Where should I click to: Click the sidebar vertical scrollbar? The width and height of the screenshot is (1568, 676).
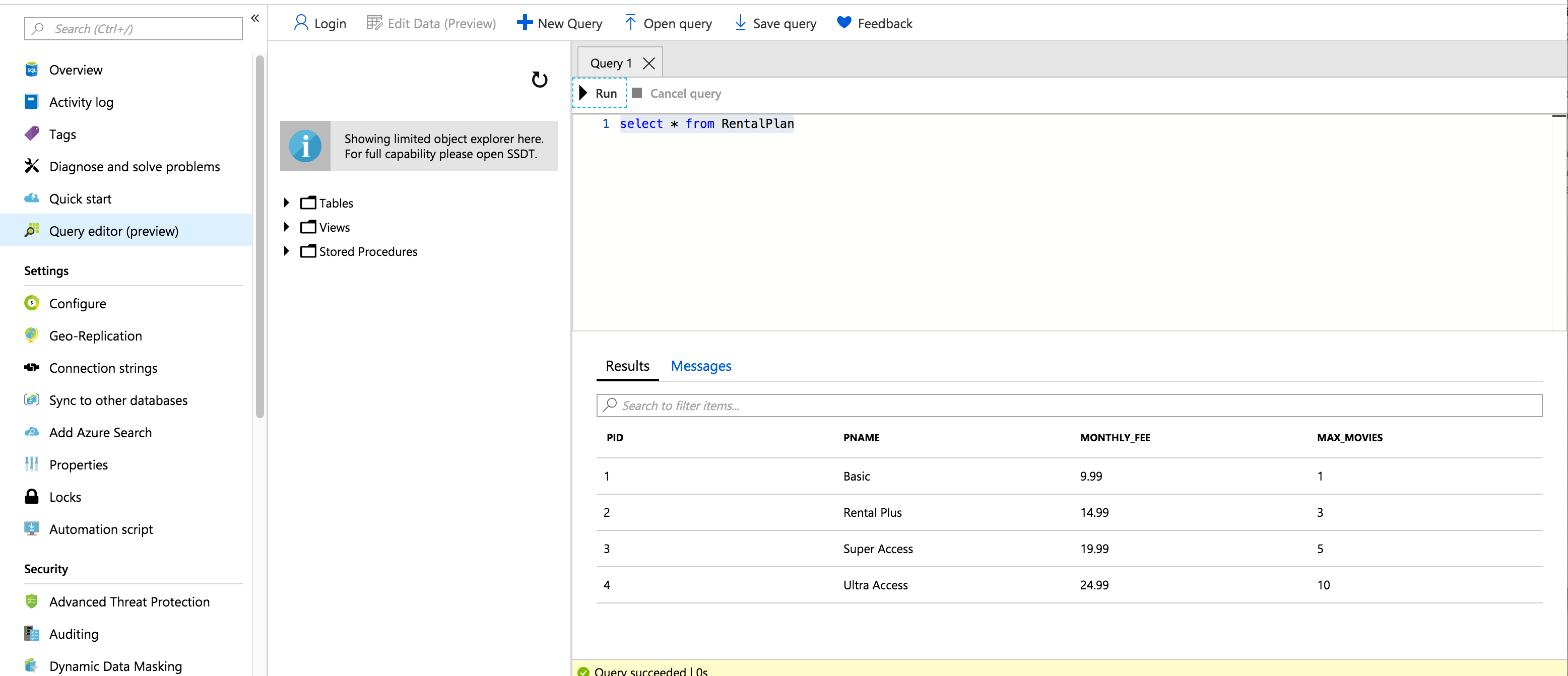pyautogui.click(x=260, y=237)
